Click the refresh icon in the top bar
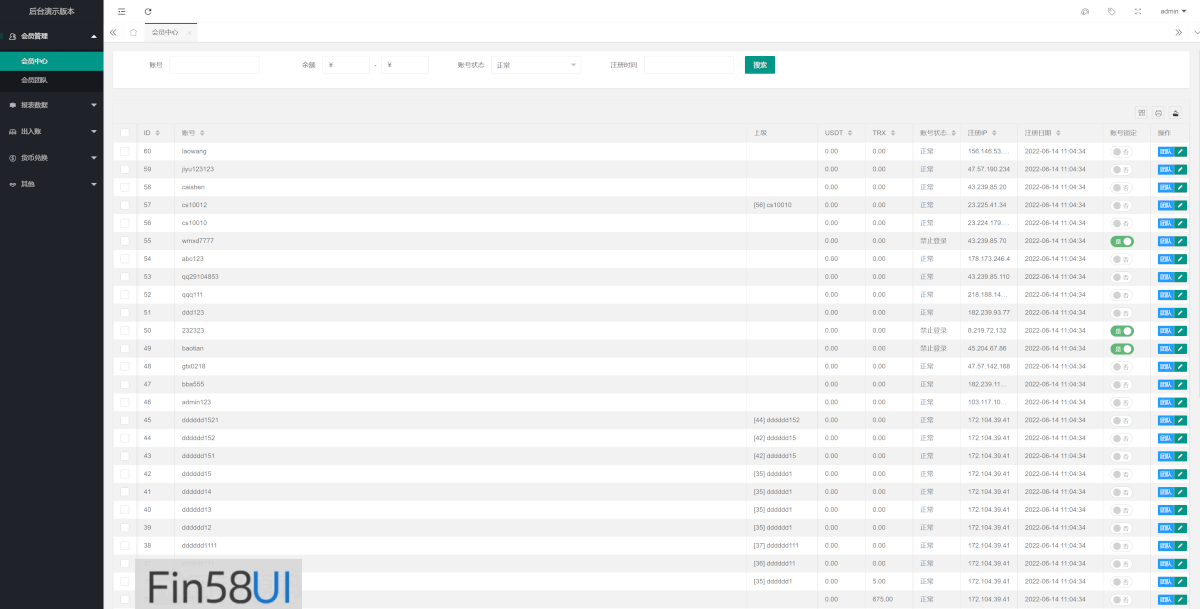 point(148,12)
